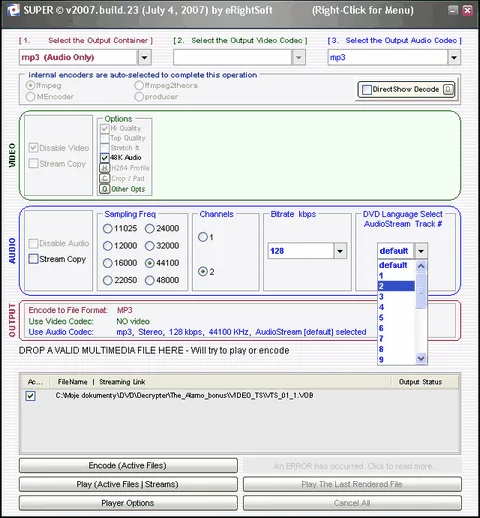Screen dimensions: 480x518
Task: Toggle the Hi Quality checkbox
Action: click(x=105, y=128)
